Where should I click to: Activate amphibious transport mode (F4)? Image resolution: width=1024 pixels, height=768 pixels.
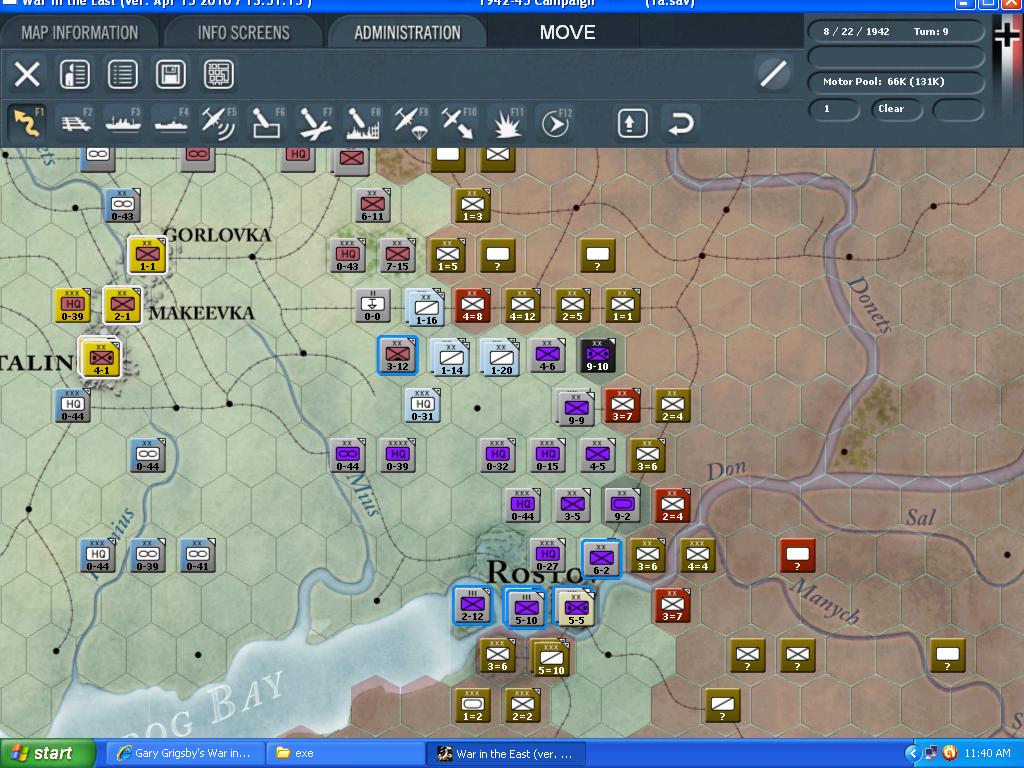pyautogui.click(x=170, y=122)
